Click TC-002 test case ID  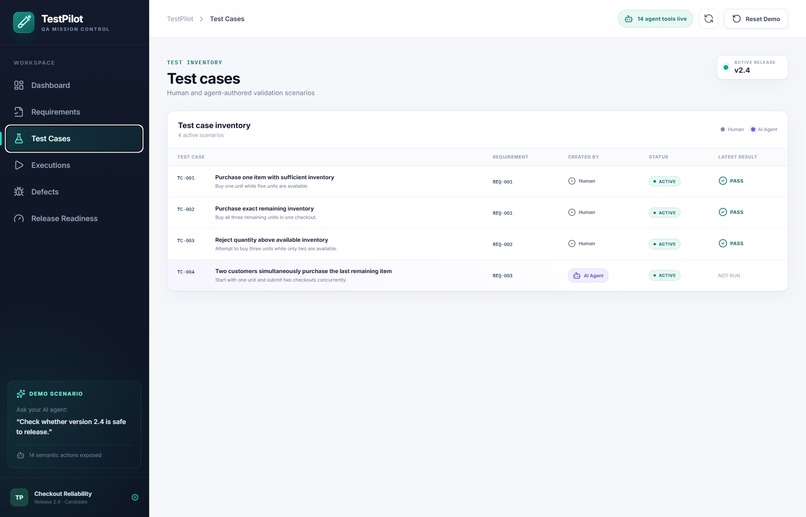186,210
